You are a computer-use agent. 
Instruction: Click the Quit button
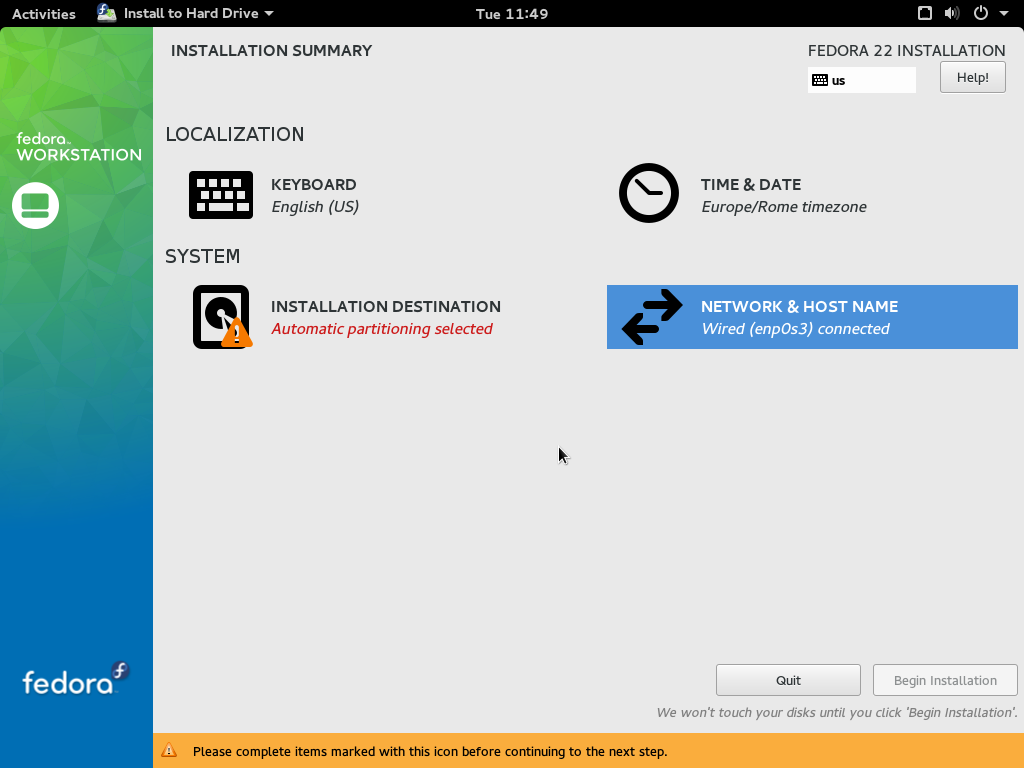pyautogui.click(x=788, y=680)
